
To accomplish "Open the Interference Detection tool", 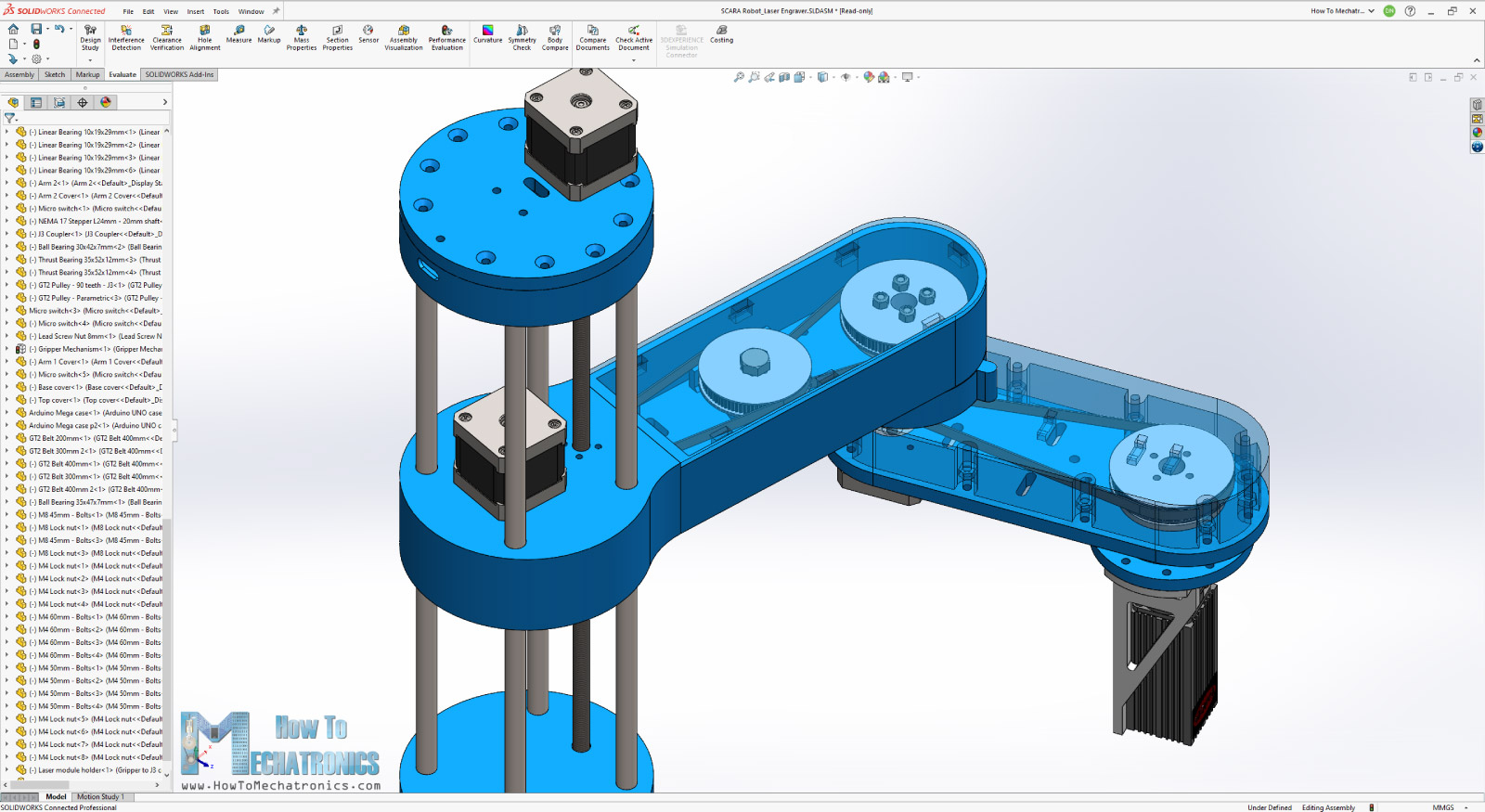I will (x=126, y=36).
